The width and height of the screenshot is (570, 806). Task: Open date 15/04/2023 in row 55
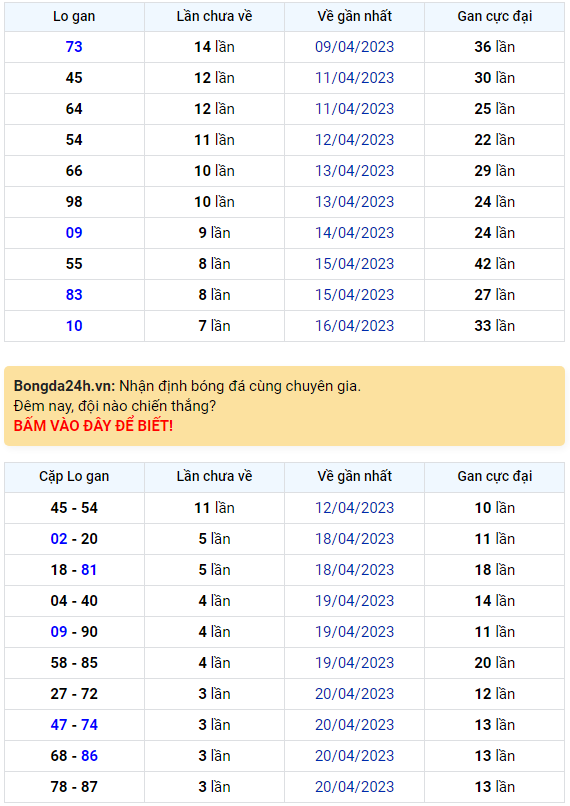[x=355, y=264]
